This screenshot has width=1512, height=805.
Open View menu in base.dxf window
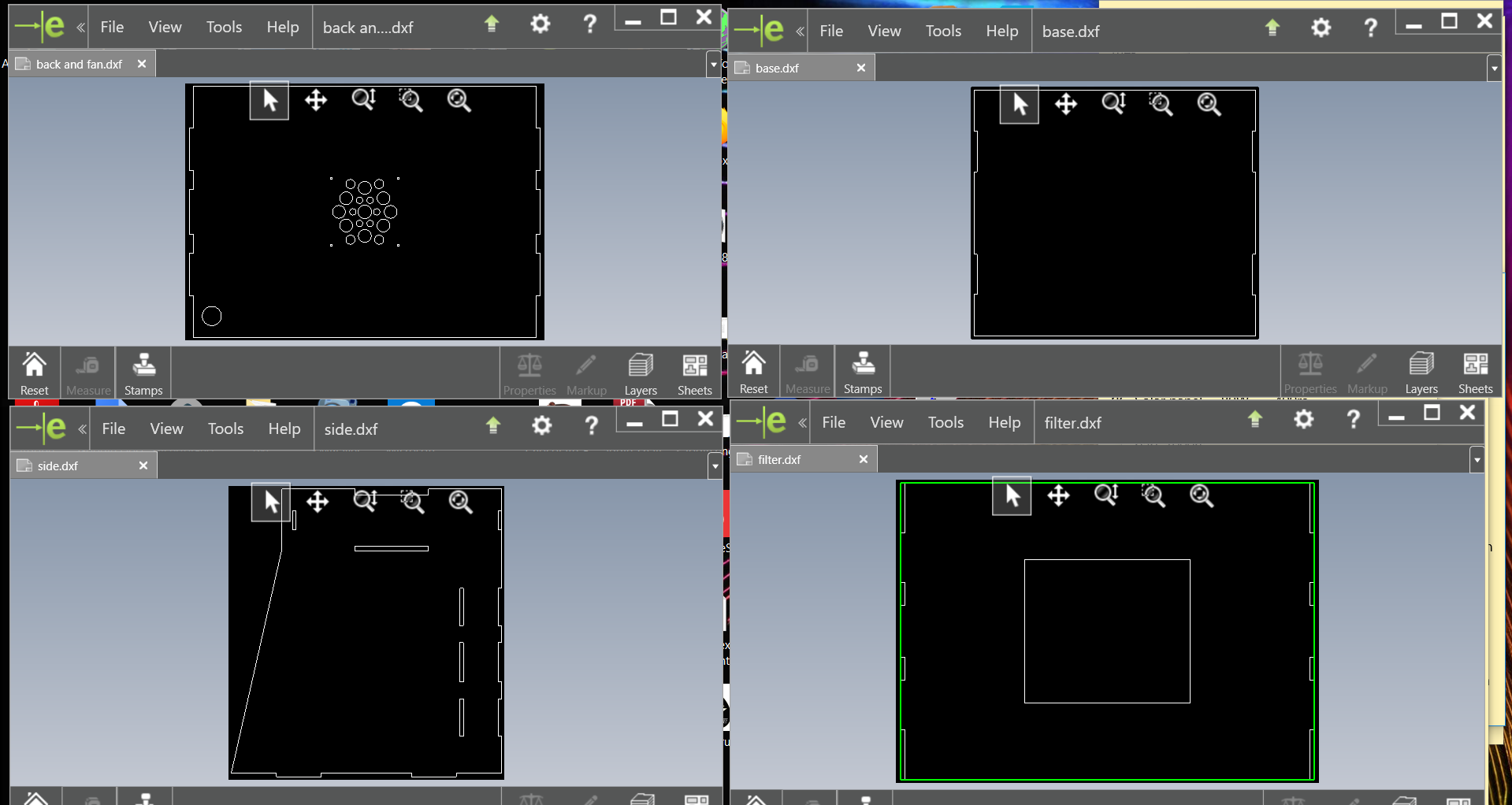[x=884, y=31]
